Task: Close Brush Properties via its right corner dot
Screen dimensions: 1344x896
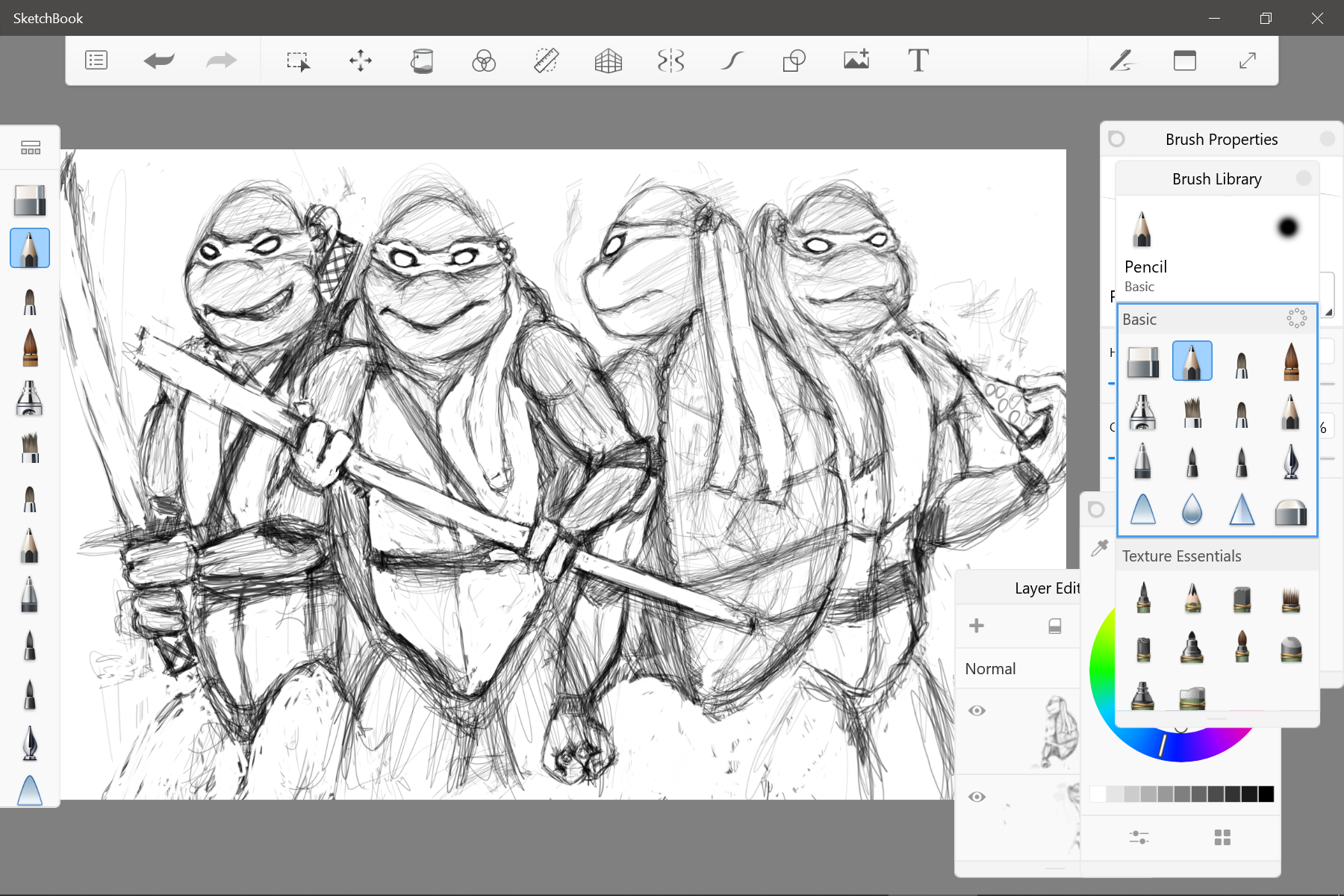Action: click(1328, 139)
